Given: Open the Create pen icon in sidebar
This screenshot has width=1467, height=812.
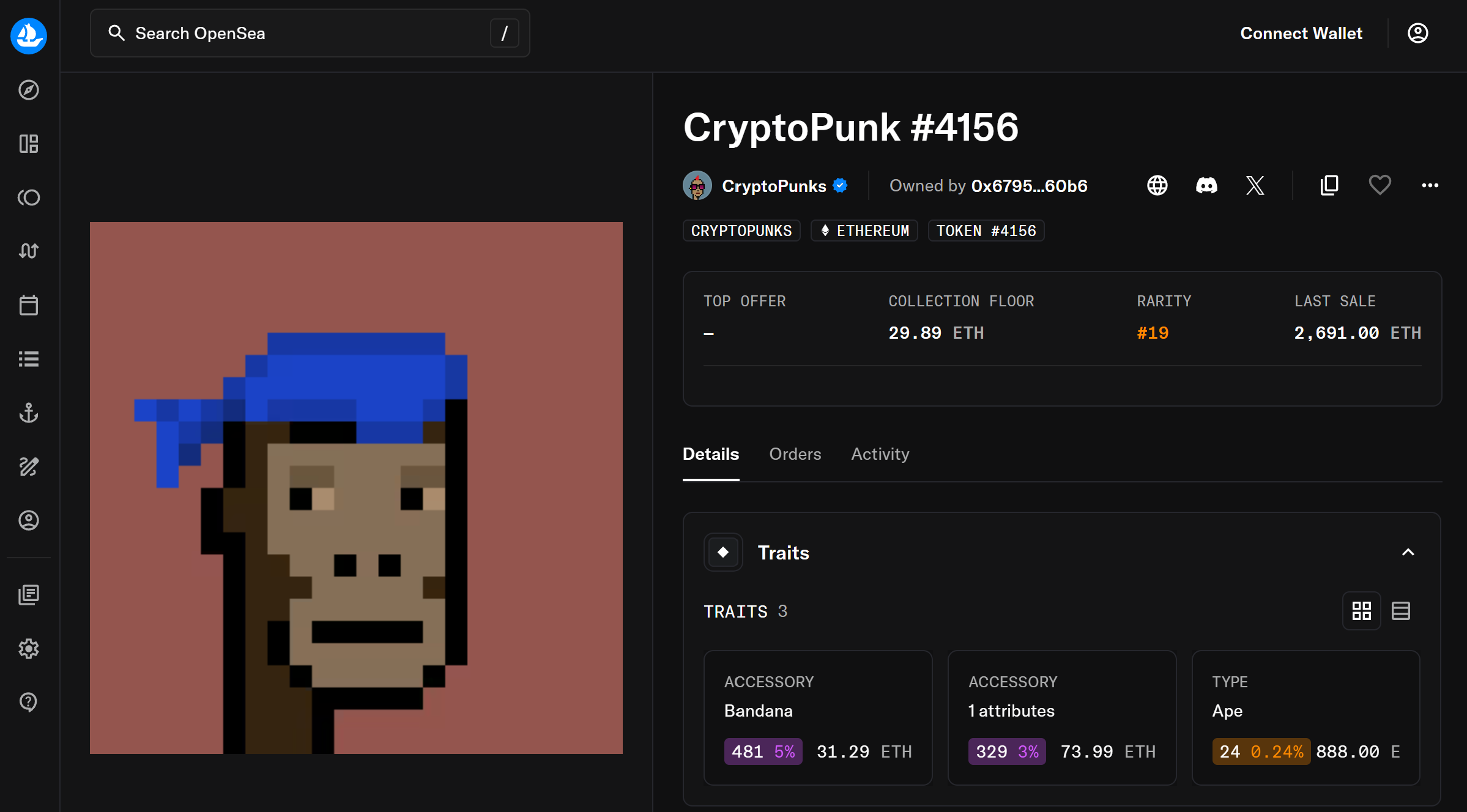Looking at the screenshot, I should point(29,467).
